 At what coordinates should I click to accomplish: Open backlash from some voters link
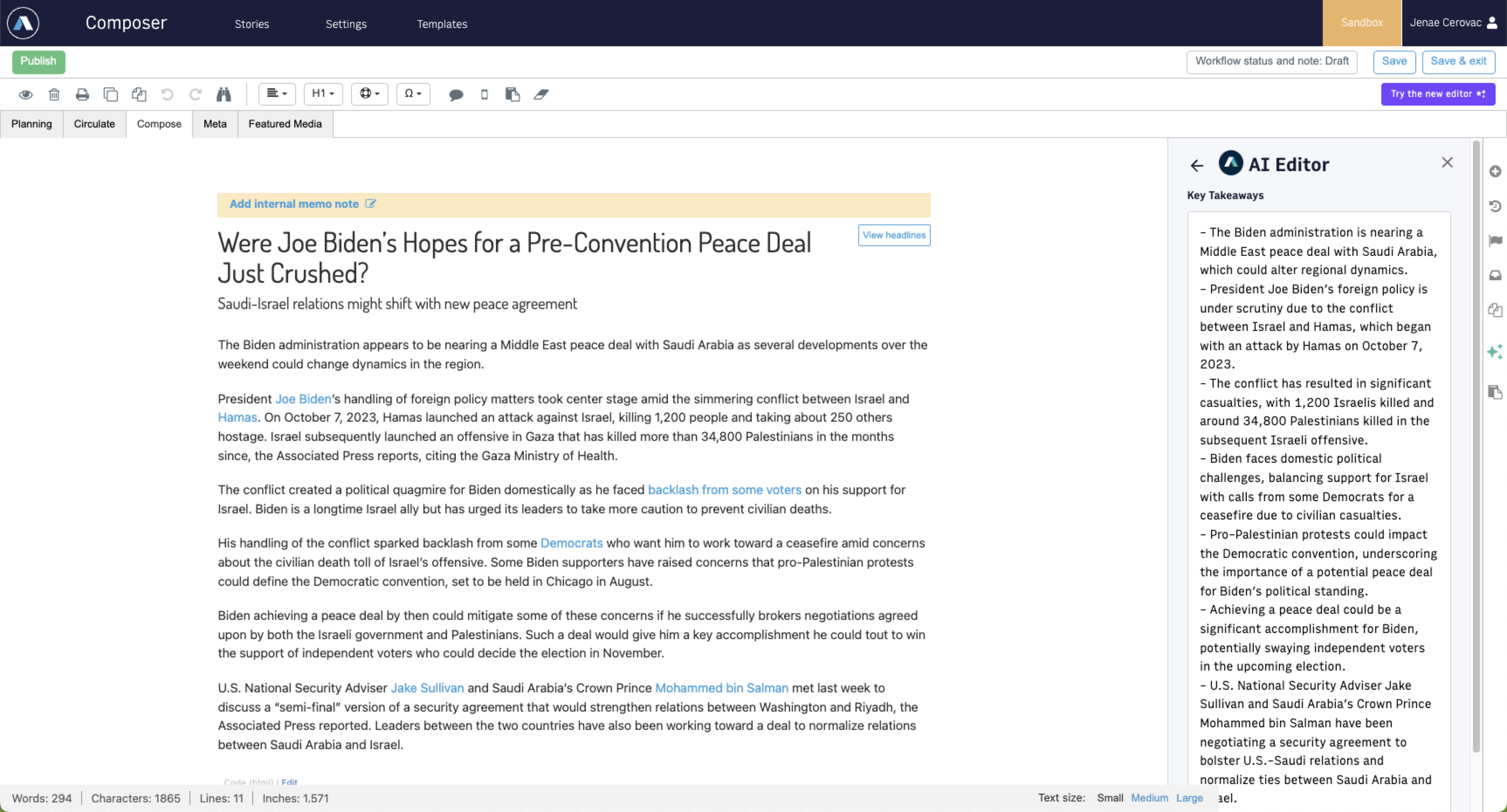point(724,490)
